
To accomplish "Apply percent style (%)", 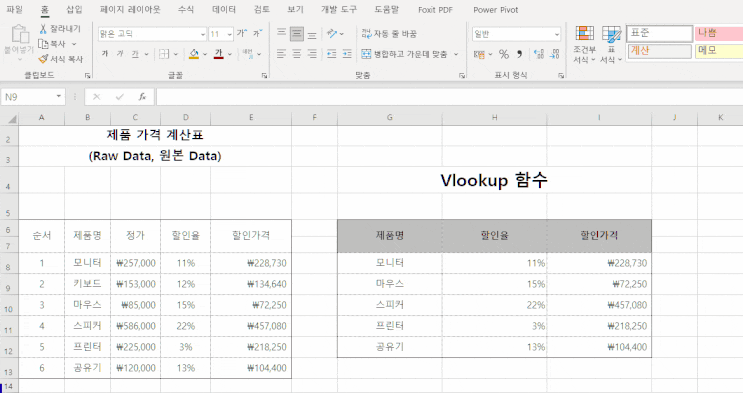I will click(x=504, y=54).
